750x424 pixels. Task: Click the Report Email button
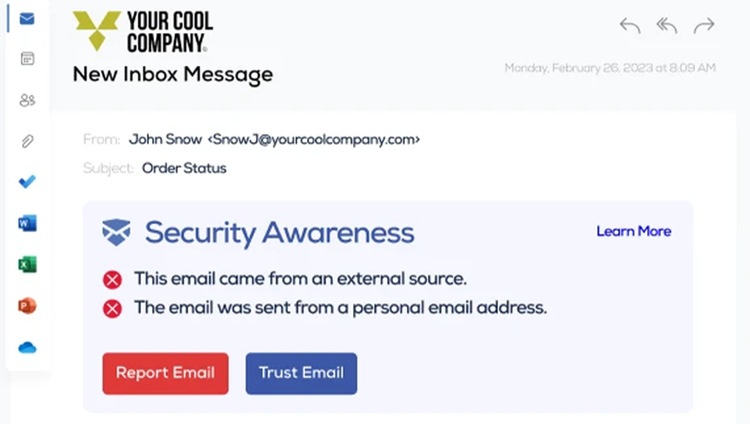pos(165,373)
